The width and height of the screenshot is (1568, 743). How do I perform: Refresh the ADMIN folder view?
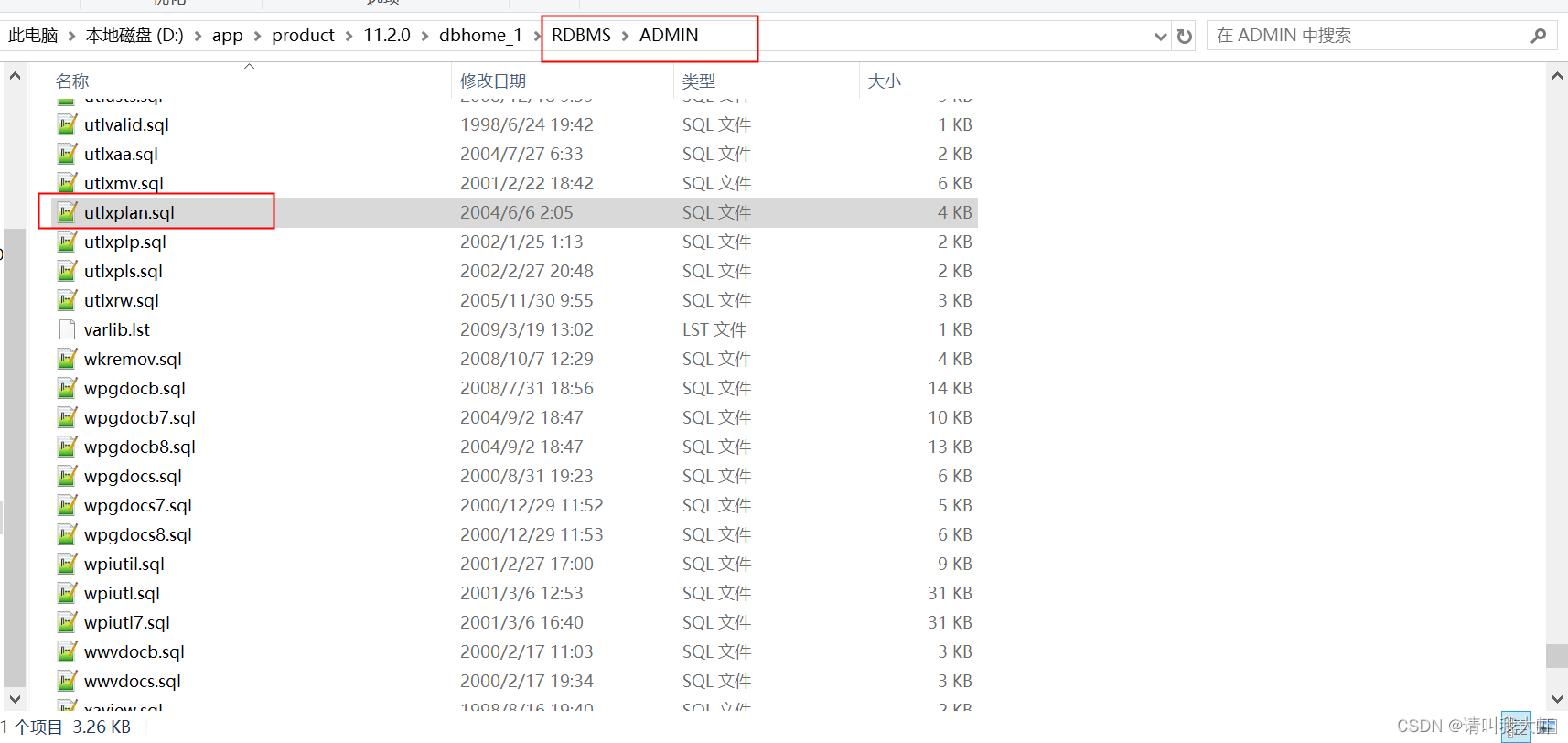click(1185, 36)
